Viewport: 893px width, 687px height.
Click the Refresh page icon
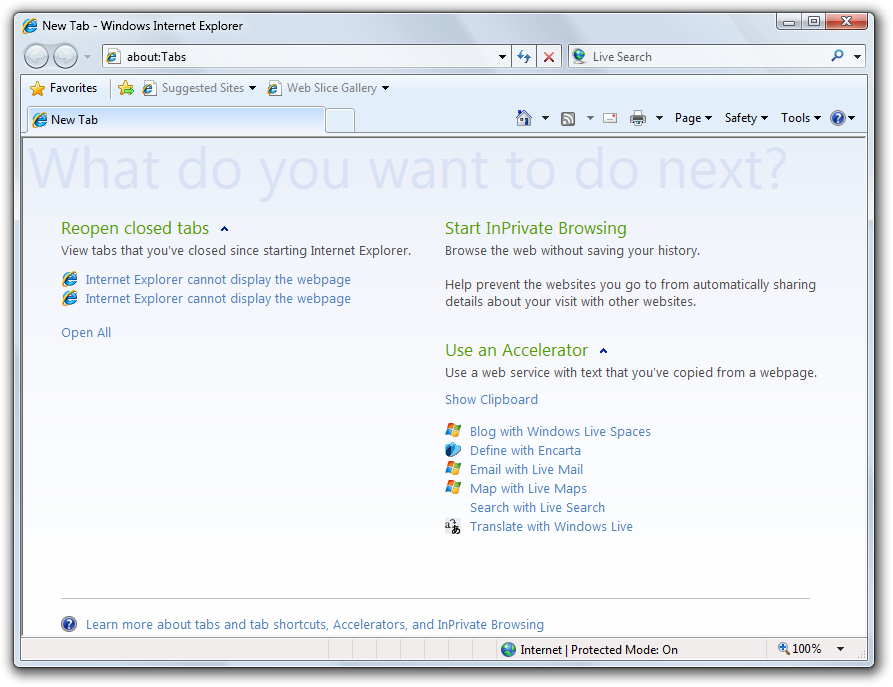pyautogui.click(x=524, y=56)
